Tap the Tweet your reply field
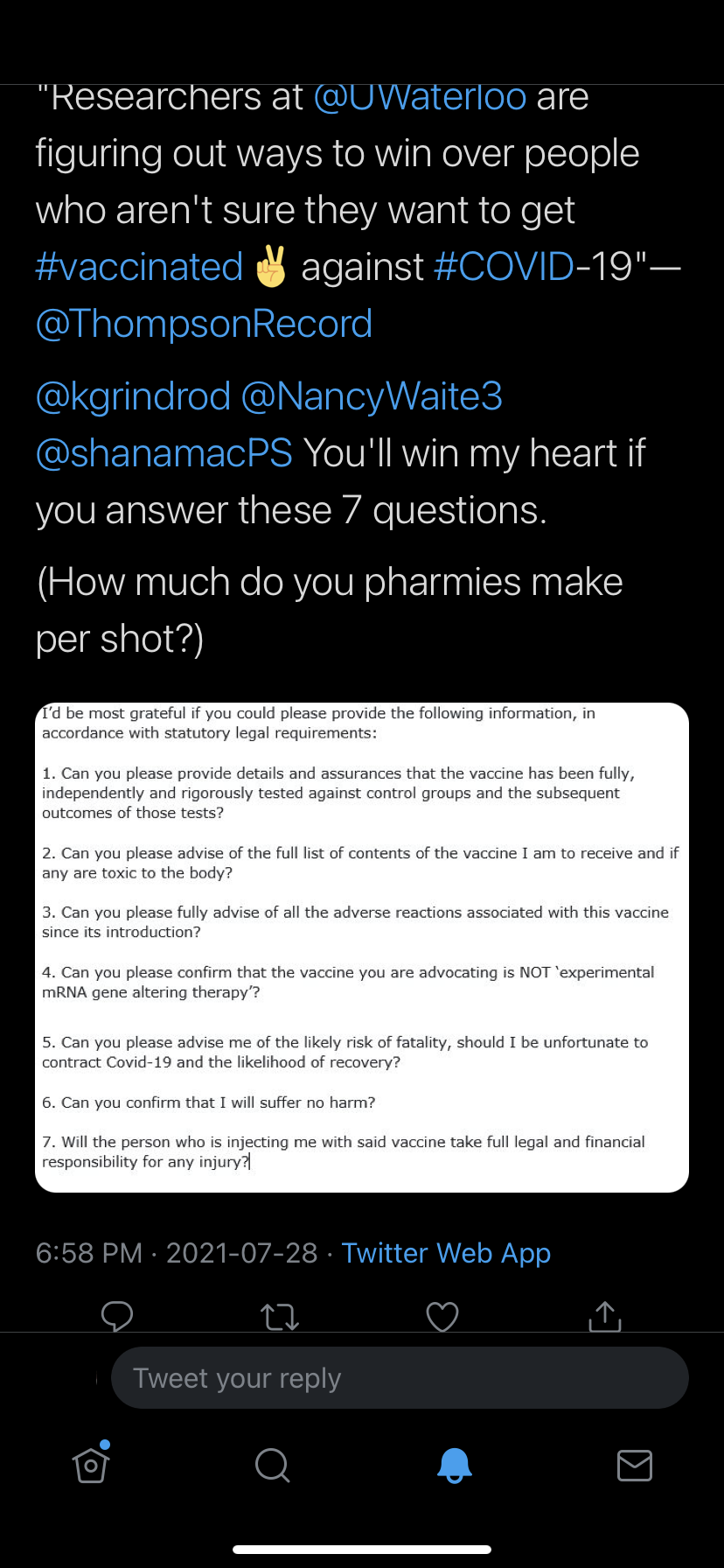The image size is (724, 1568). 400,1378
